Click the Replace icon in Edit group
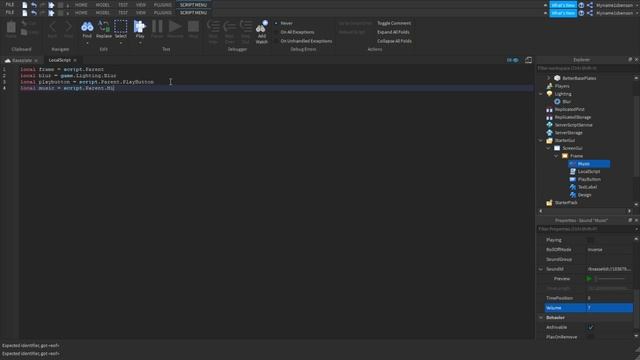Screen dimensions: 640x360 (104, 27)
